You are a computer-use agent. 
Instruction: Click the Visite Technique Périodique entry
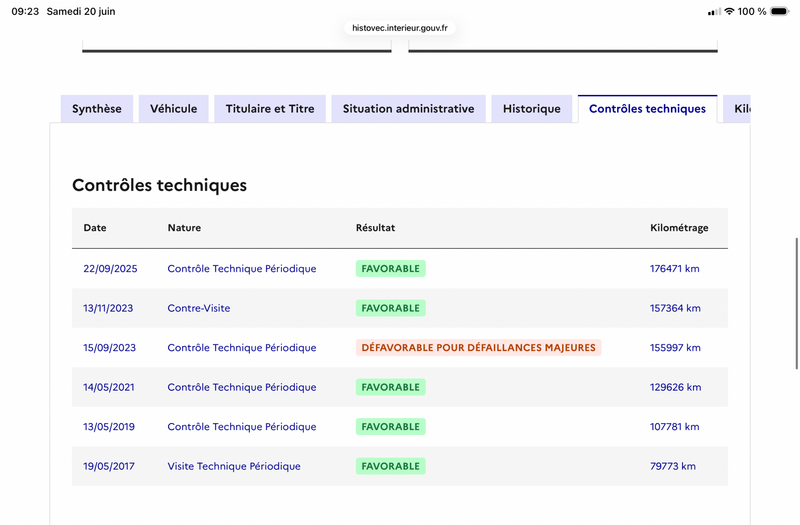(x=234, y=466)
